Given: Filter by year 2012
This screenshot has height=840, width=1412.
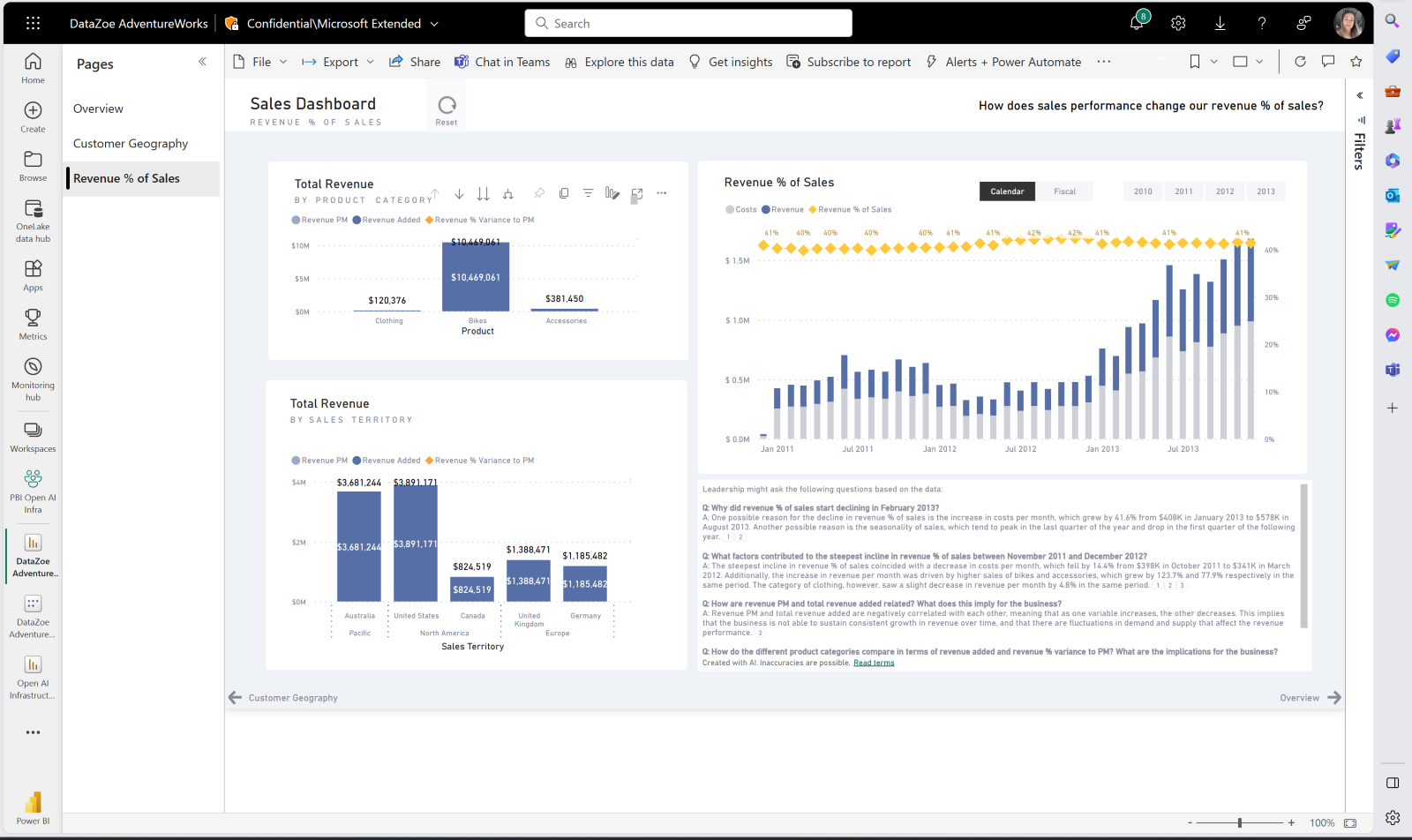Looking at the screenshot, I should coord(1225,191).
